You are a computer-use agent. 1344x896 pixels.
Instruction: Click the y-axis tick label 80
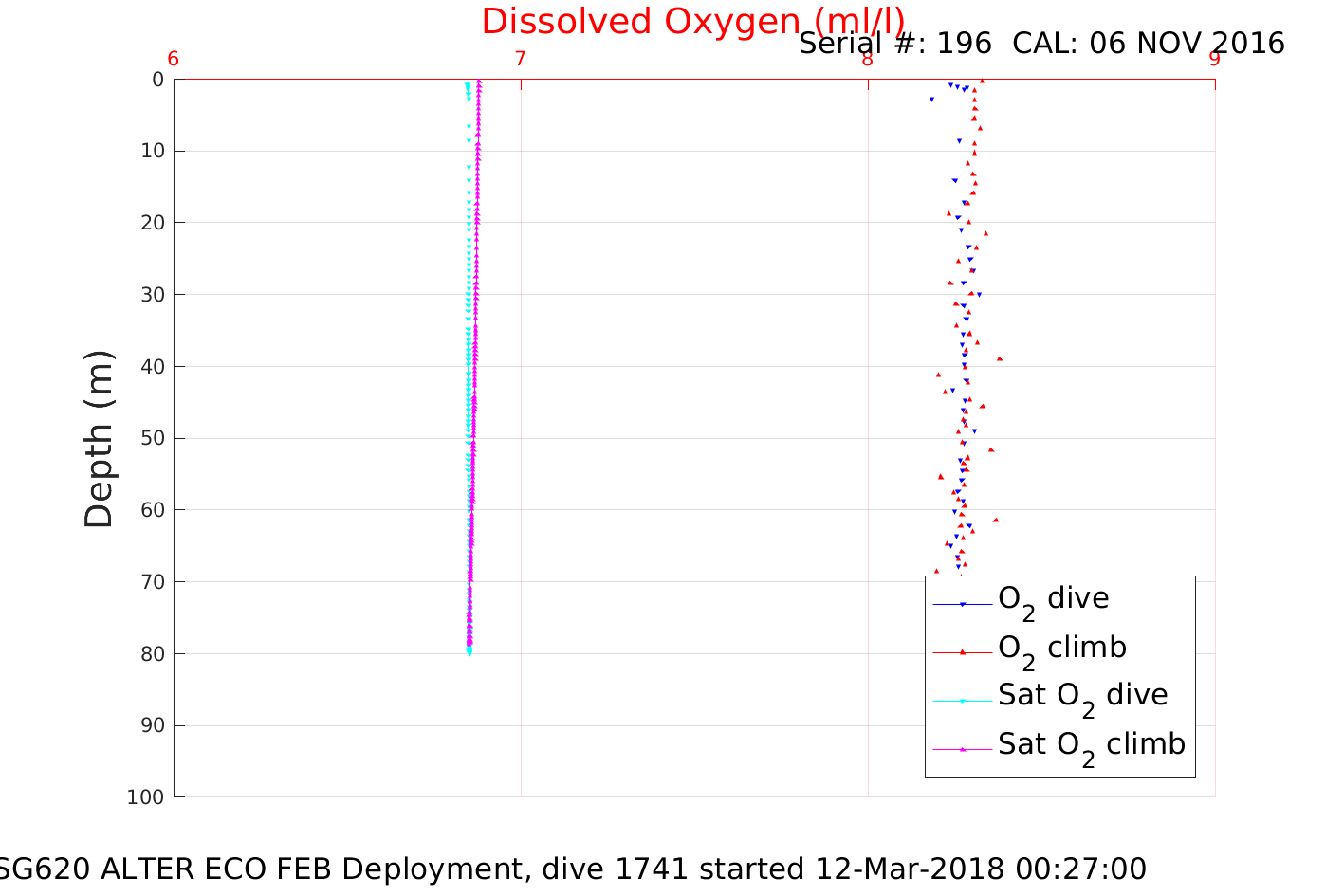click(x=152, y=653)
